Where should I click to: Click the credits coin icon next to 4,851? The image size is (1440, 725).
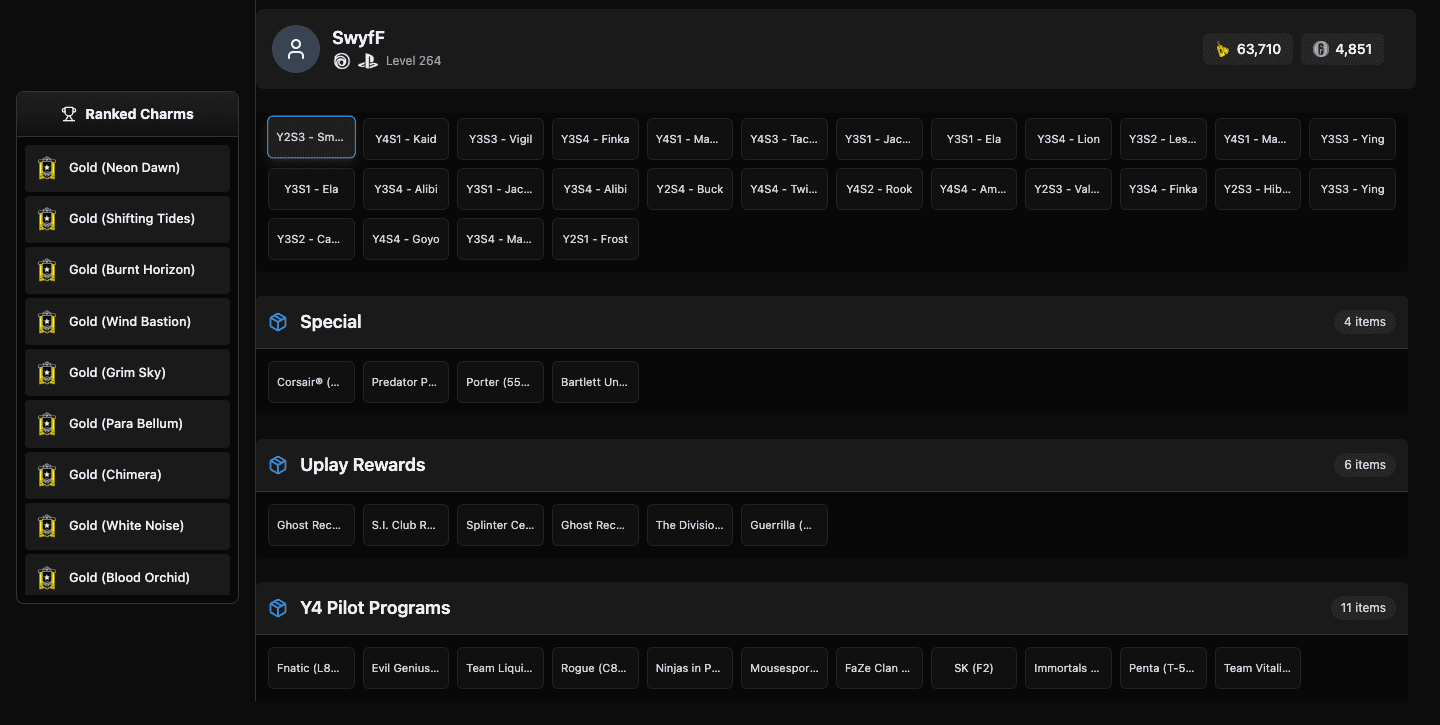click(1320, 49)
